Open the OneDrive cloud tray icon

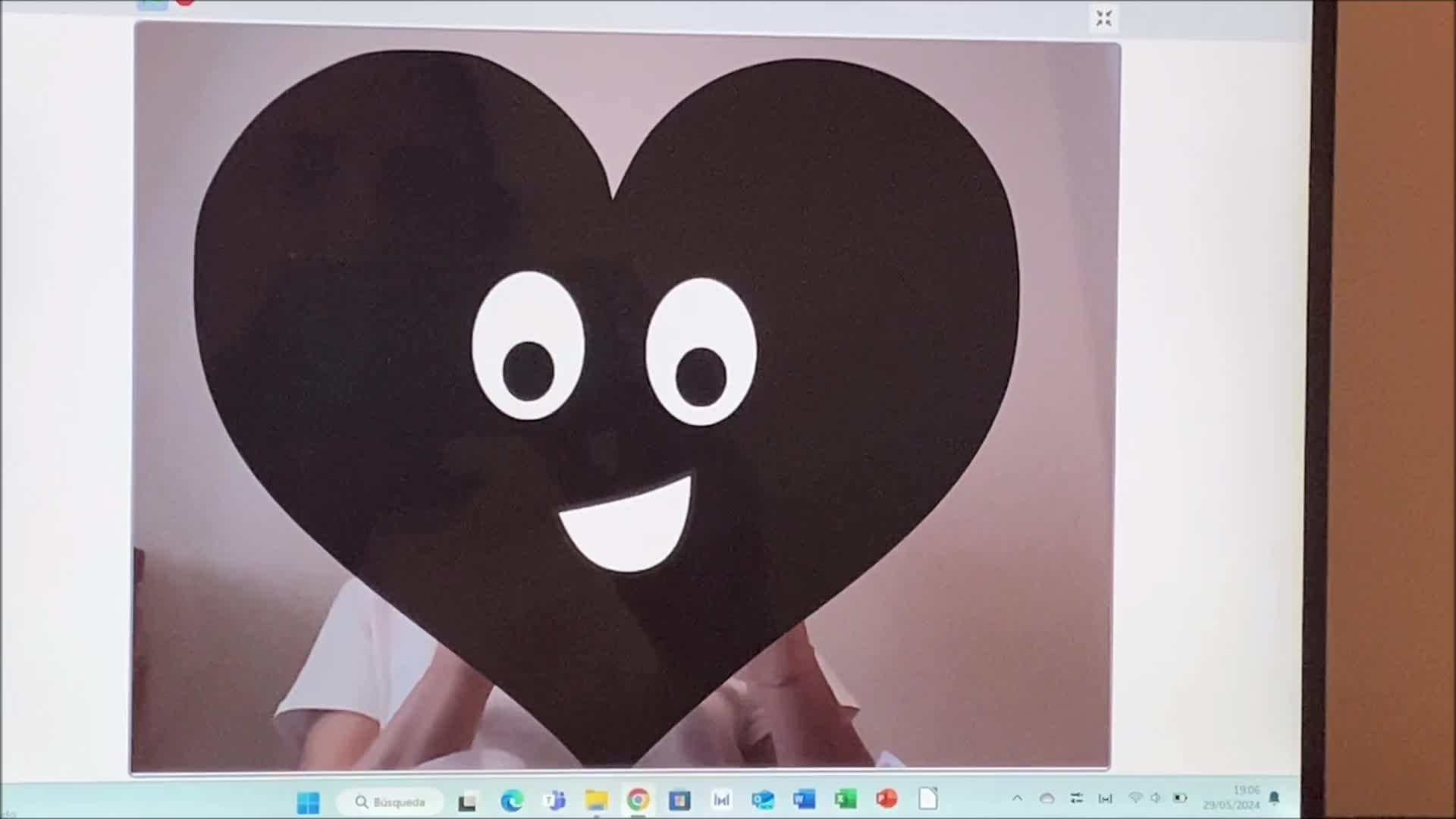point(1046,799)
